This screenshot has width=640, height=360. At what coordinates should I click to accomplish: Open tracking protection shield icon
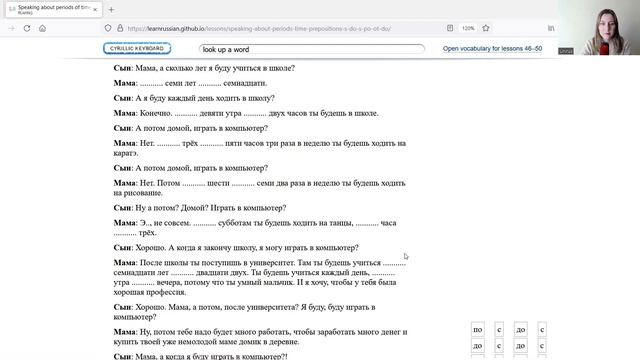pyautogui.click(x=108, y=28)
